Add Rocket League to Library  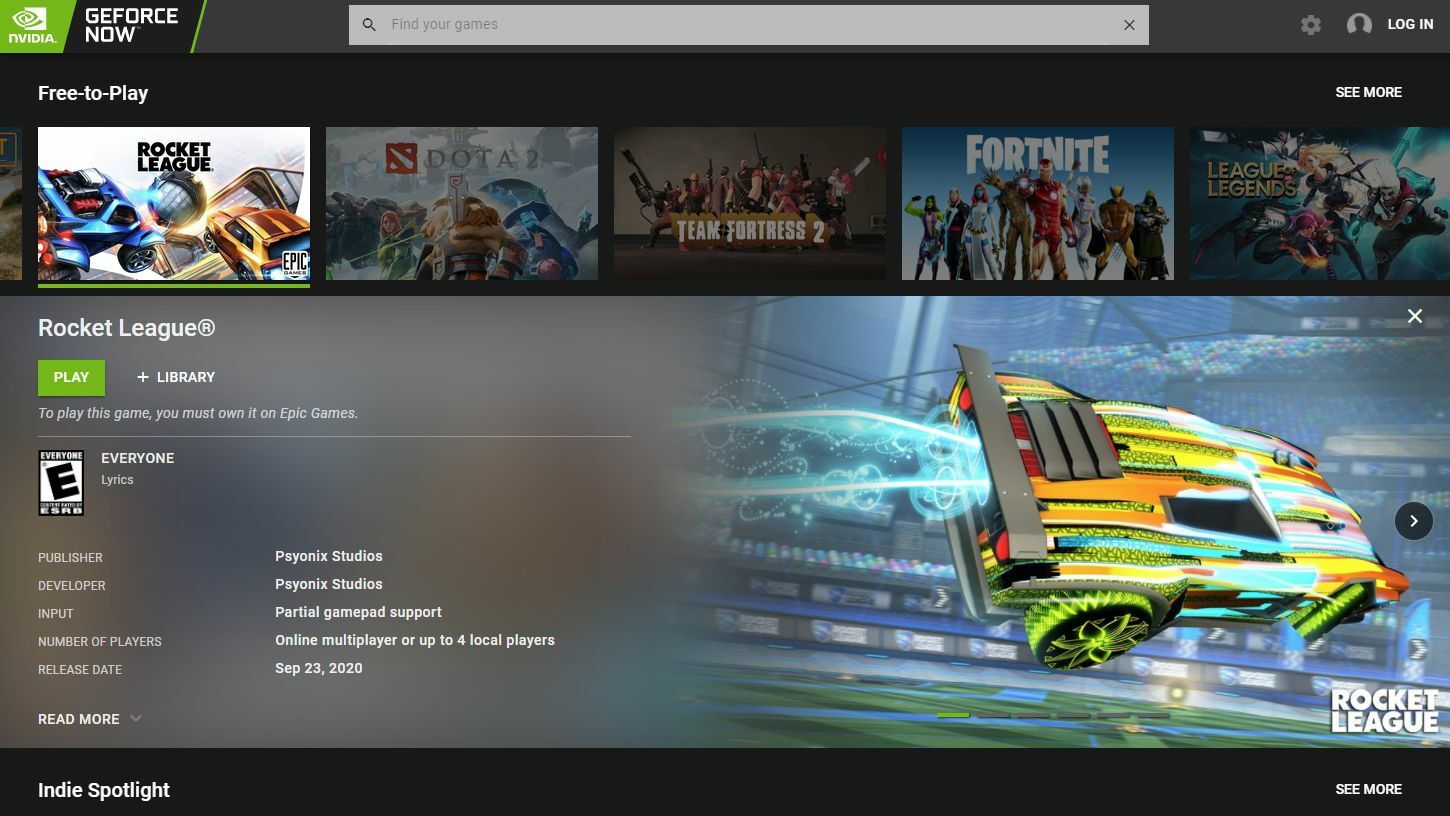click(176, 377)
